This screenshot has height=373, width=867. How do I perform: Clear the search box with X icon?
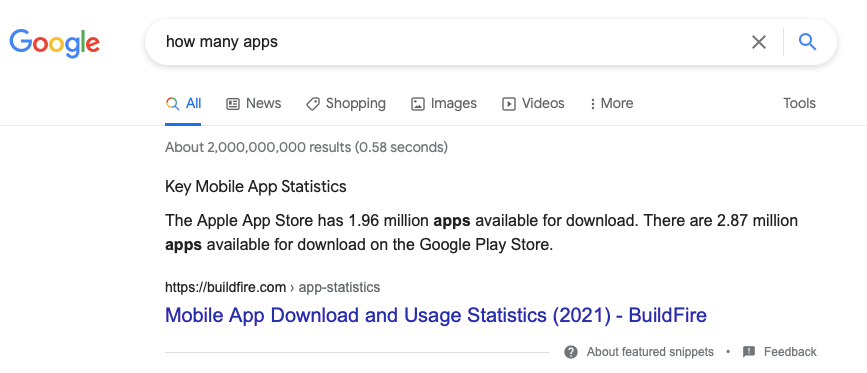(759, 42)
